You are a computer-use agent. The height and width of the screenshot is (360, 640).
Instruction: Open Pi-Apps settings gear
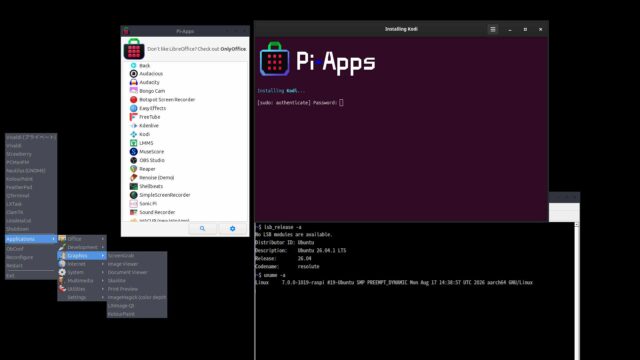pos(232,229)
